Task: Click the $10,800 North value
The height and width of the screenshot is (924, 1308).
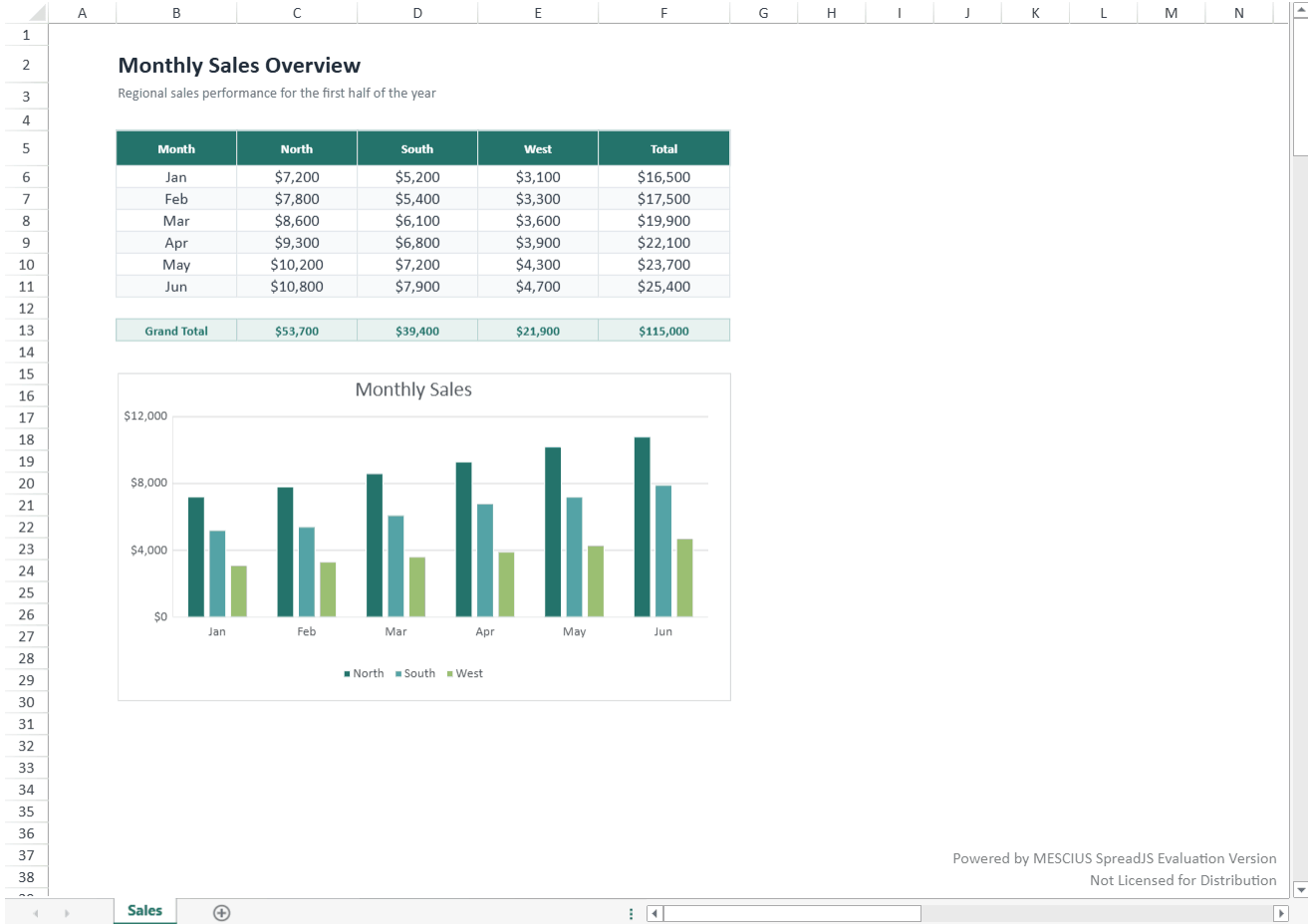Action: [297, 287]
